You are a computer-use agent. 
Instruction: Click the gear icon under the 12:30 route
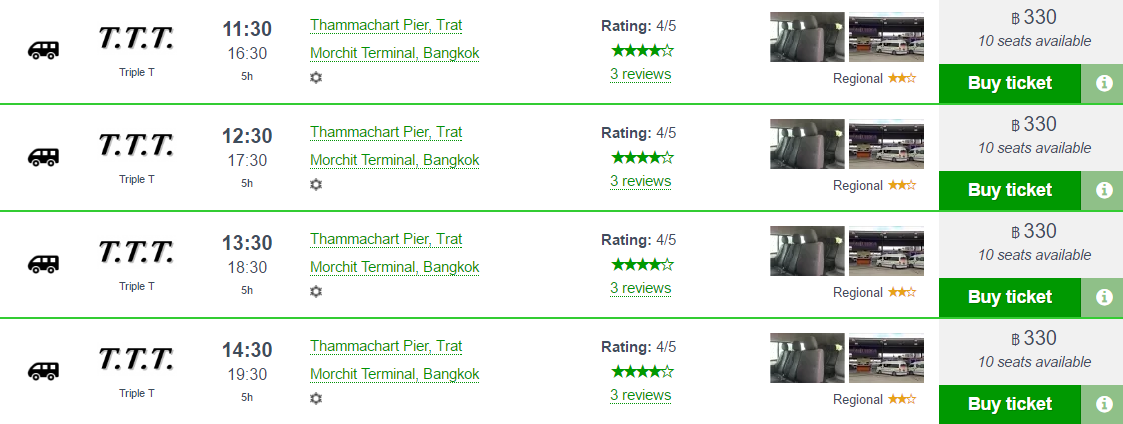pyautogui.click(x=316, y=184)
